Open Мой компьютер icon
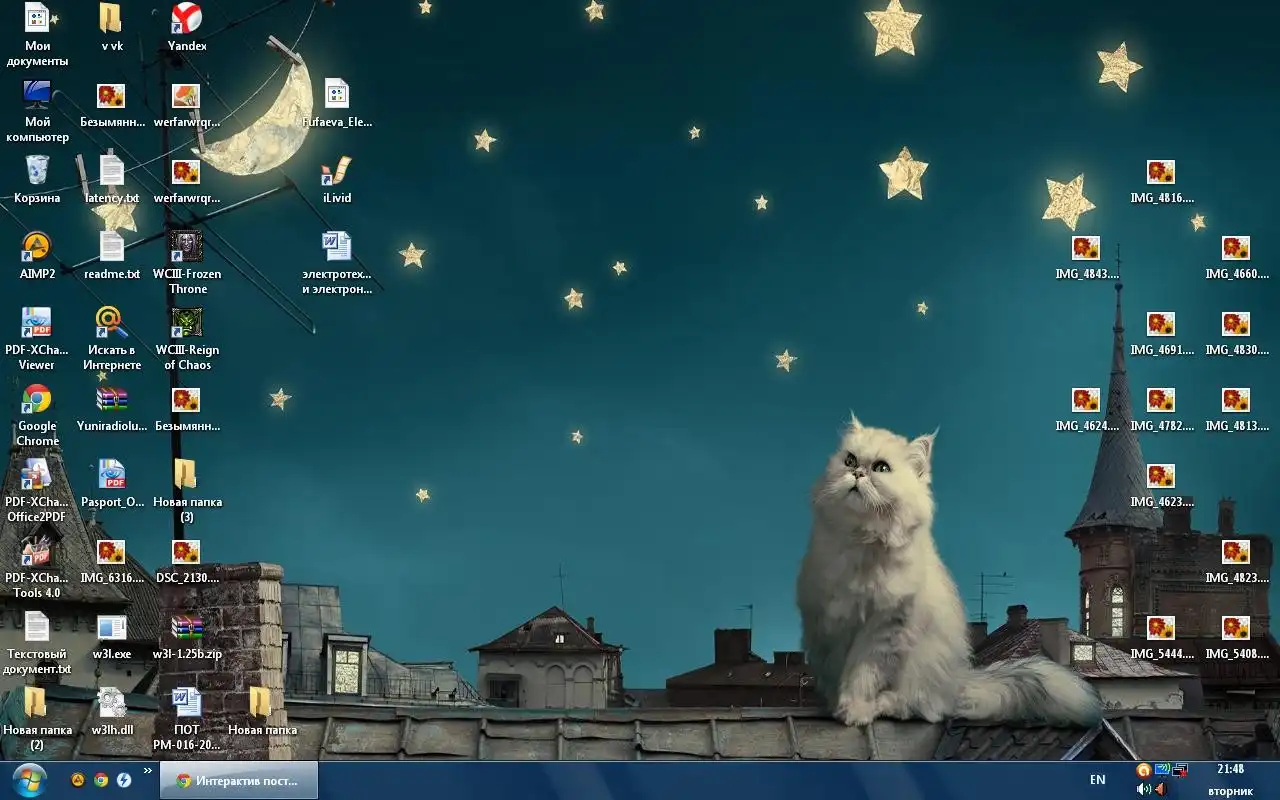Screen dimensions: 1280x800 (37, 96)
